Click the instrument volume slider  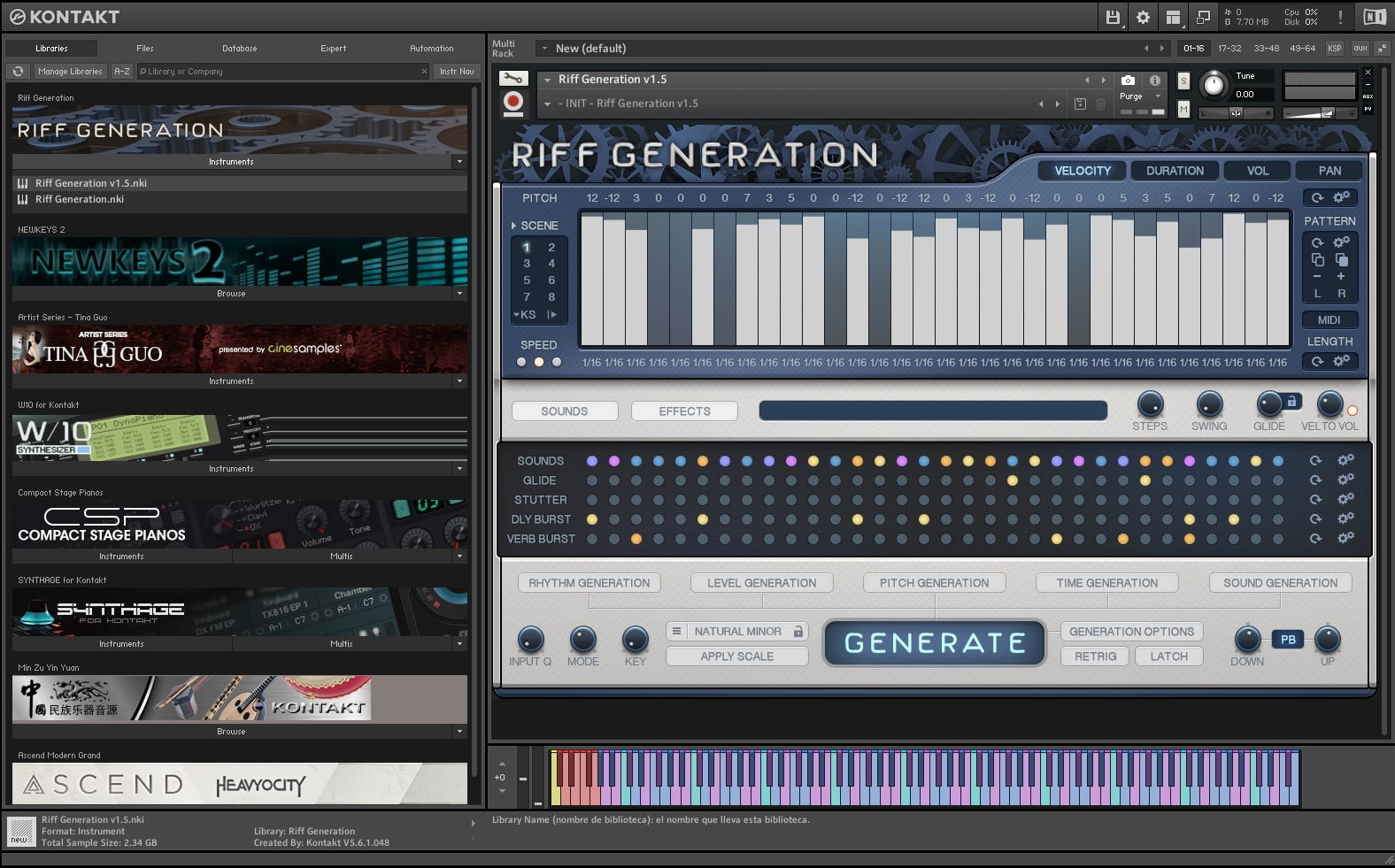(x=1319, y=113)
